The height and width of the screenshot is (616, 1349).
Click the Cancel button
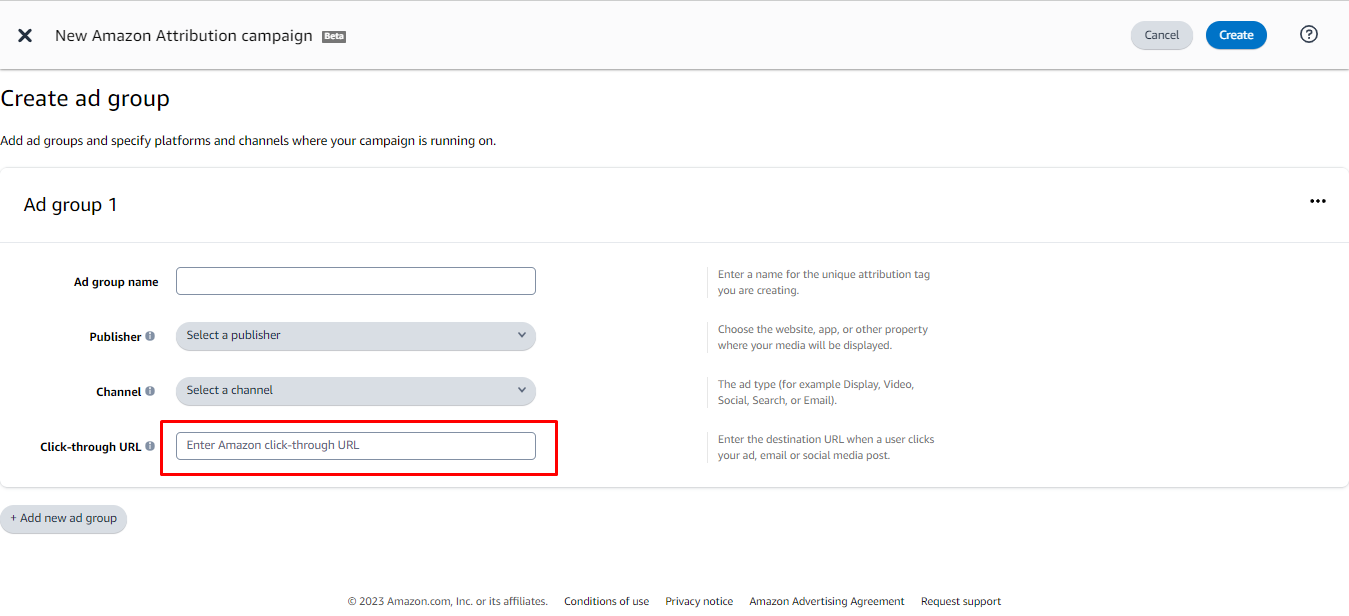[x=1162, y=35]
